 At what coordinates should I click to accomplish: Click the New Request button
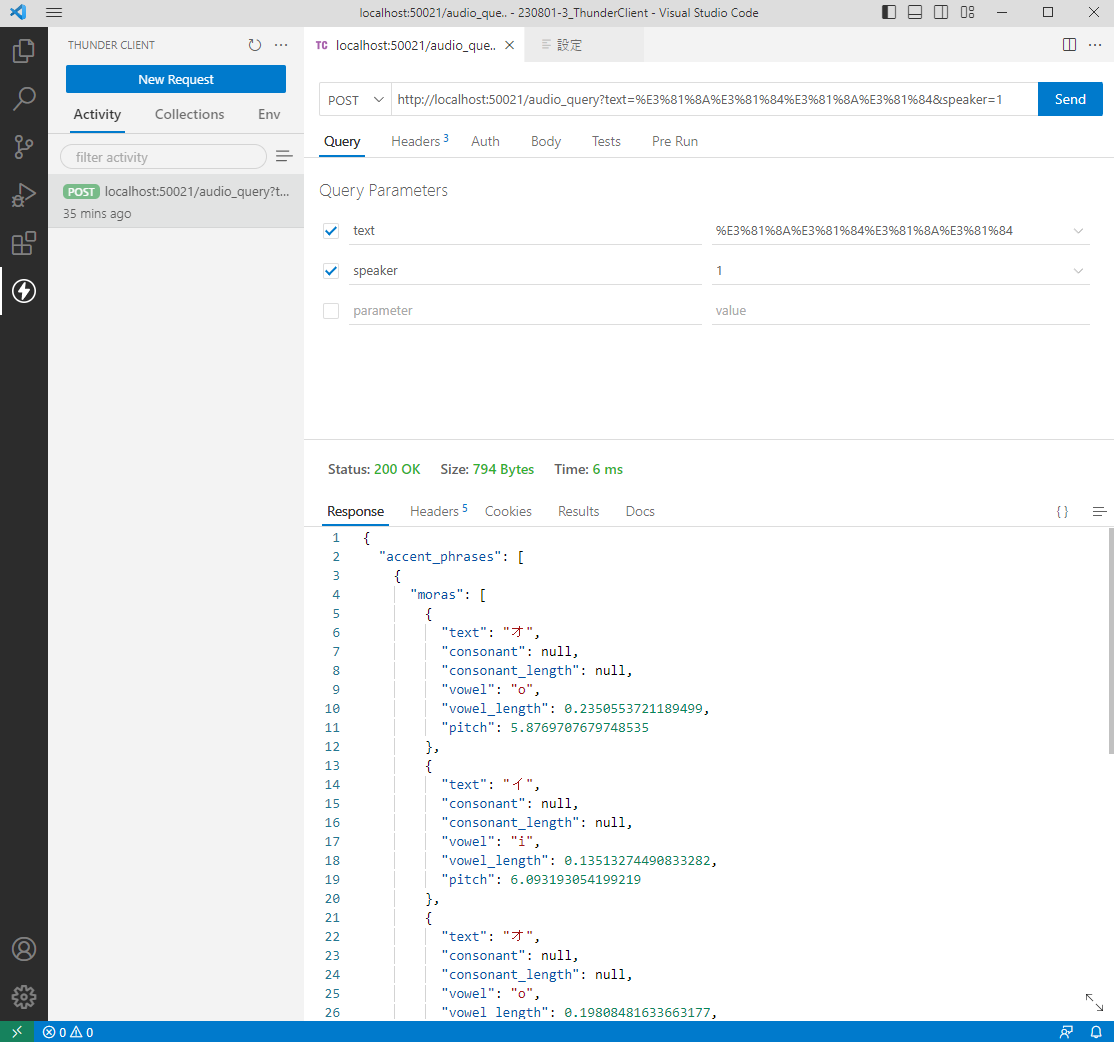click(x=175, y=79)
